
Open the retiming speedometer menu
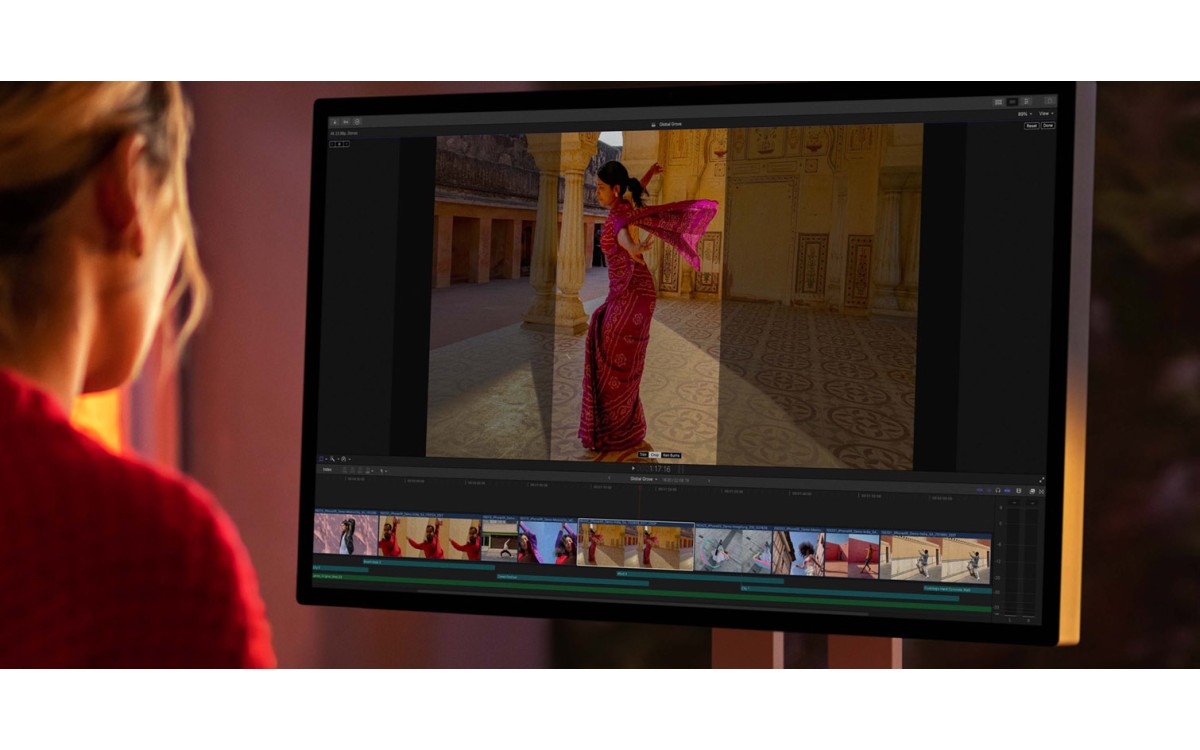coord(345,459)
